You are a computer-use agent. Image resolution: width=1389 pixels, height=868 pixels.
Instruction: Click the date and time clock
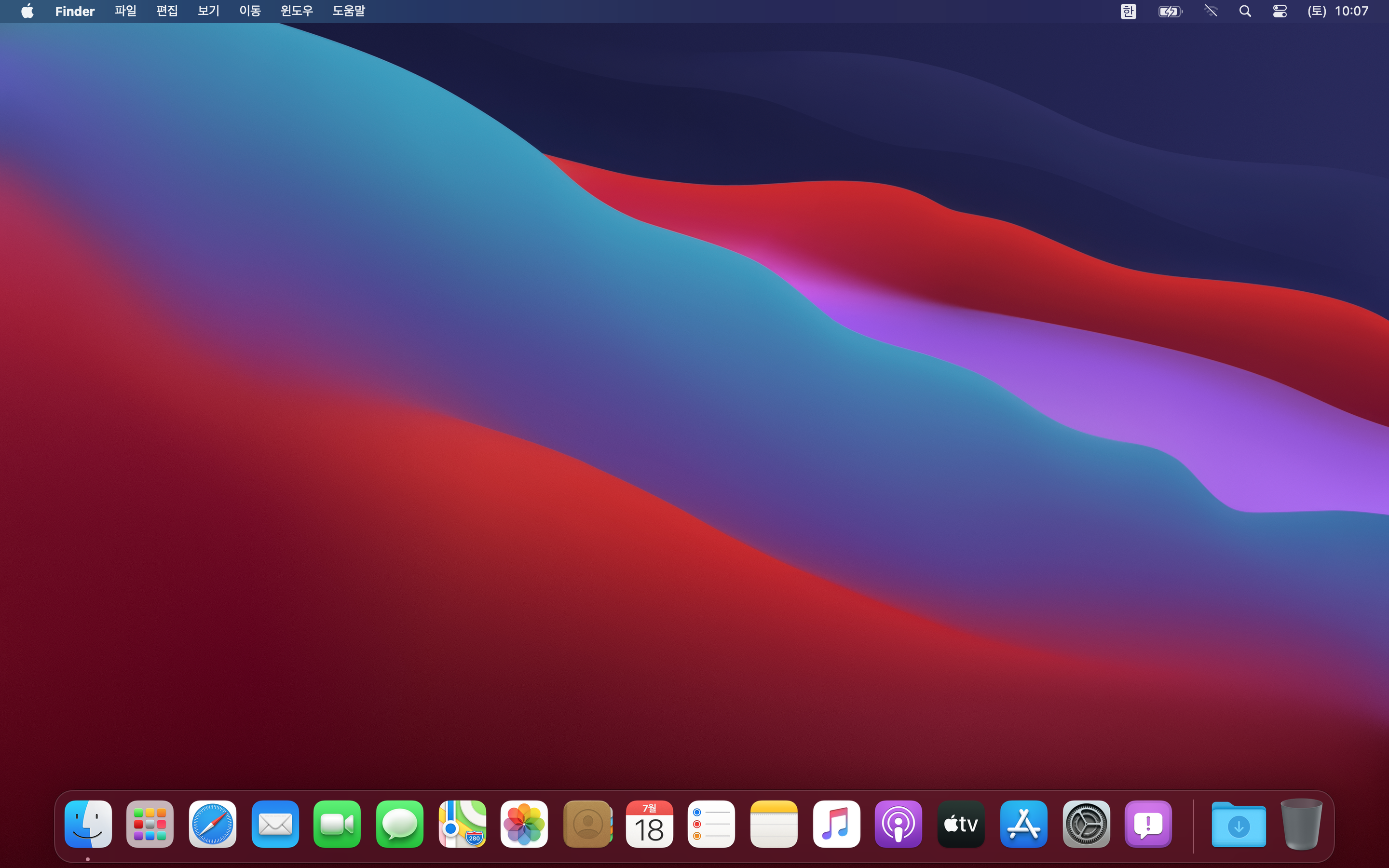pyautogui.click(x=1338, y=11)
